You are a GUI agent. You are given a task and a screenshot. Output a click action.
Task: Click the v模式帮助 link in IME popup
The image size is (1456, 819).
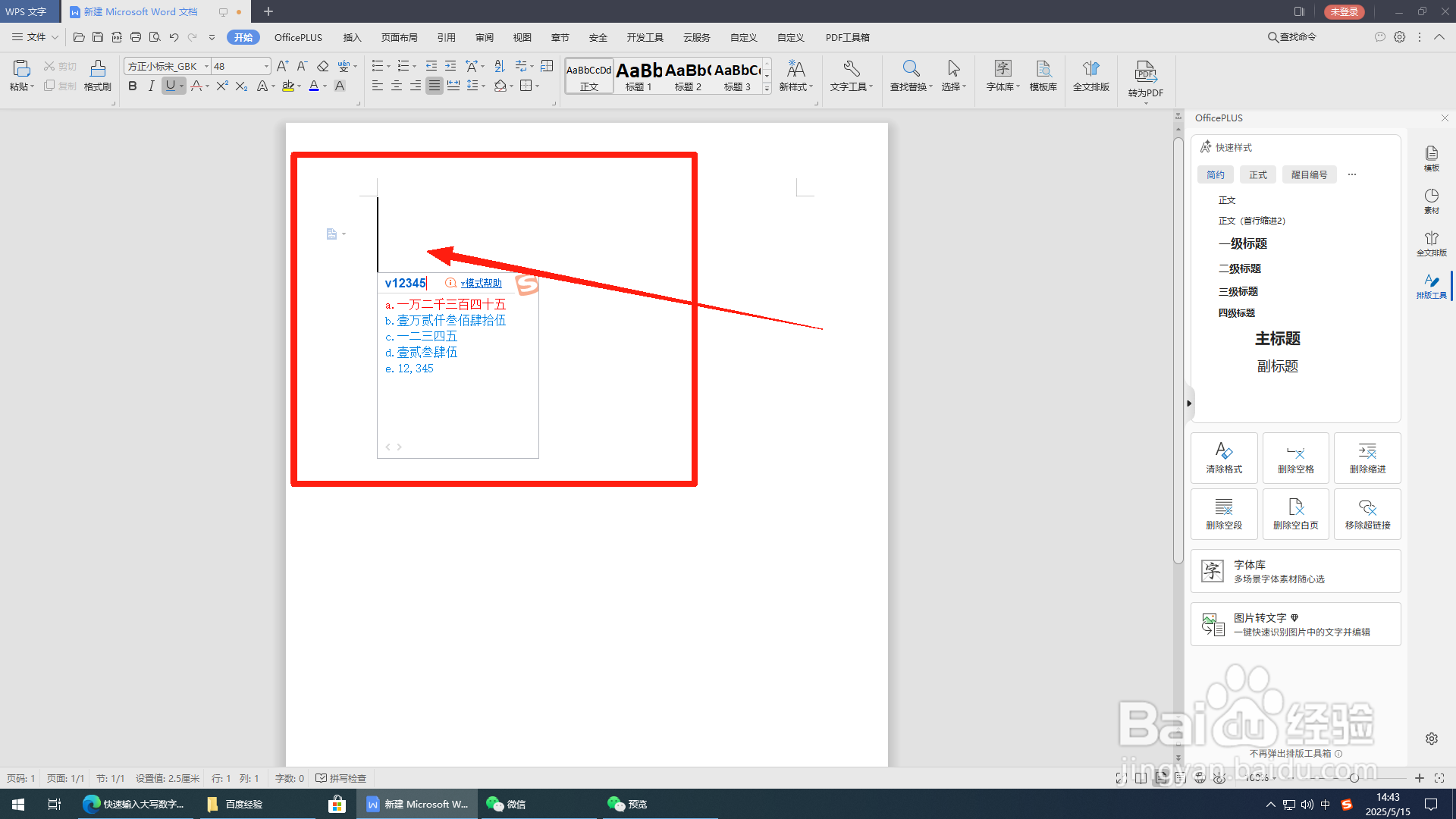pyautogui.click(x=481, y=283)
